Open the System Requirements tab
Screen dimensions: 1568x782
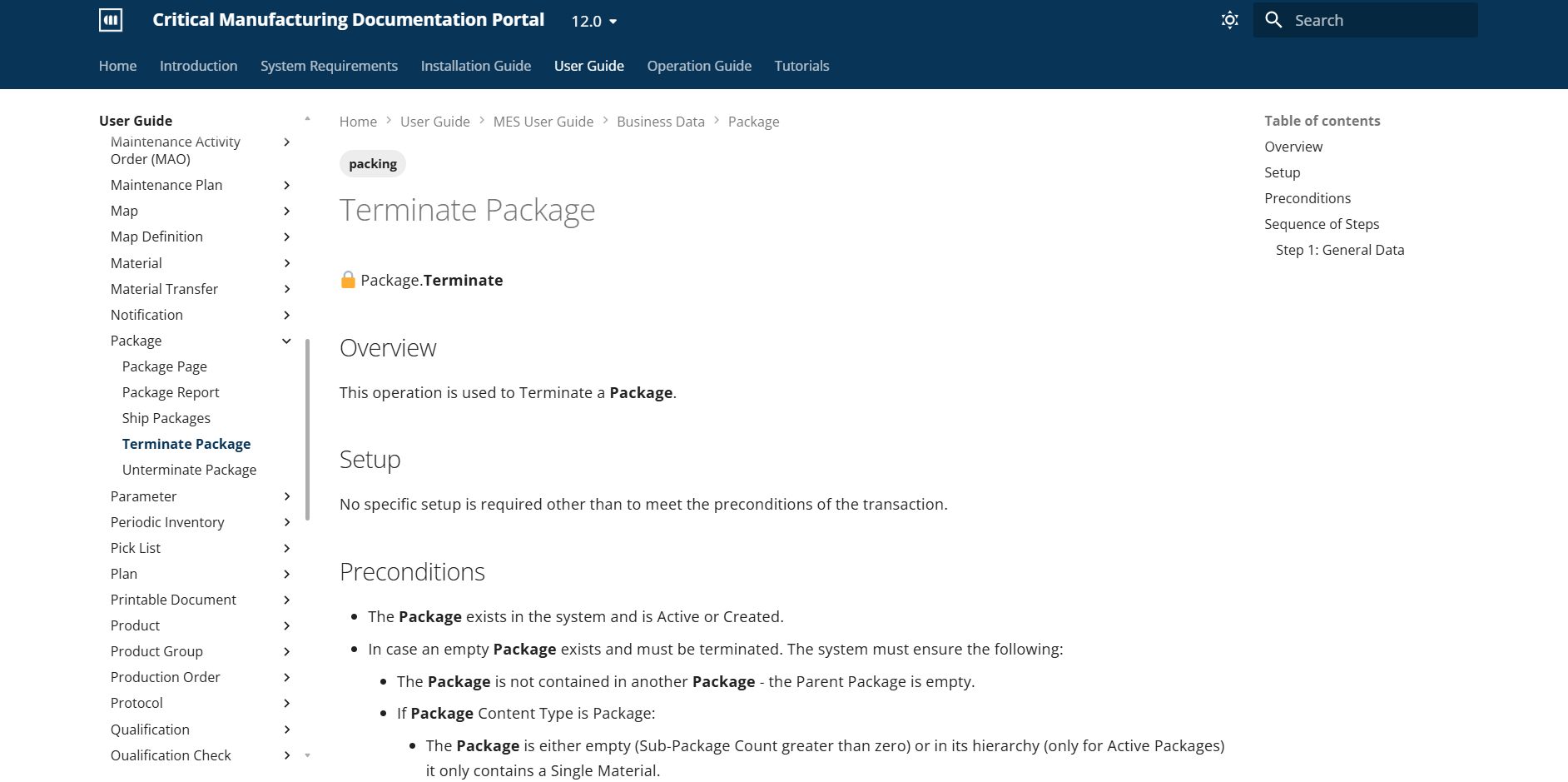click(x=329, y=66)
